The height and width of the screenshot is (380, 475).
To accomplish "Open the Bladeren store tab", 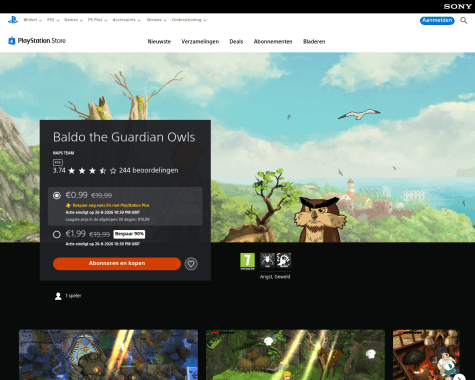I will pyautogui.click(x=314, y=42).
